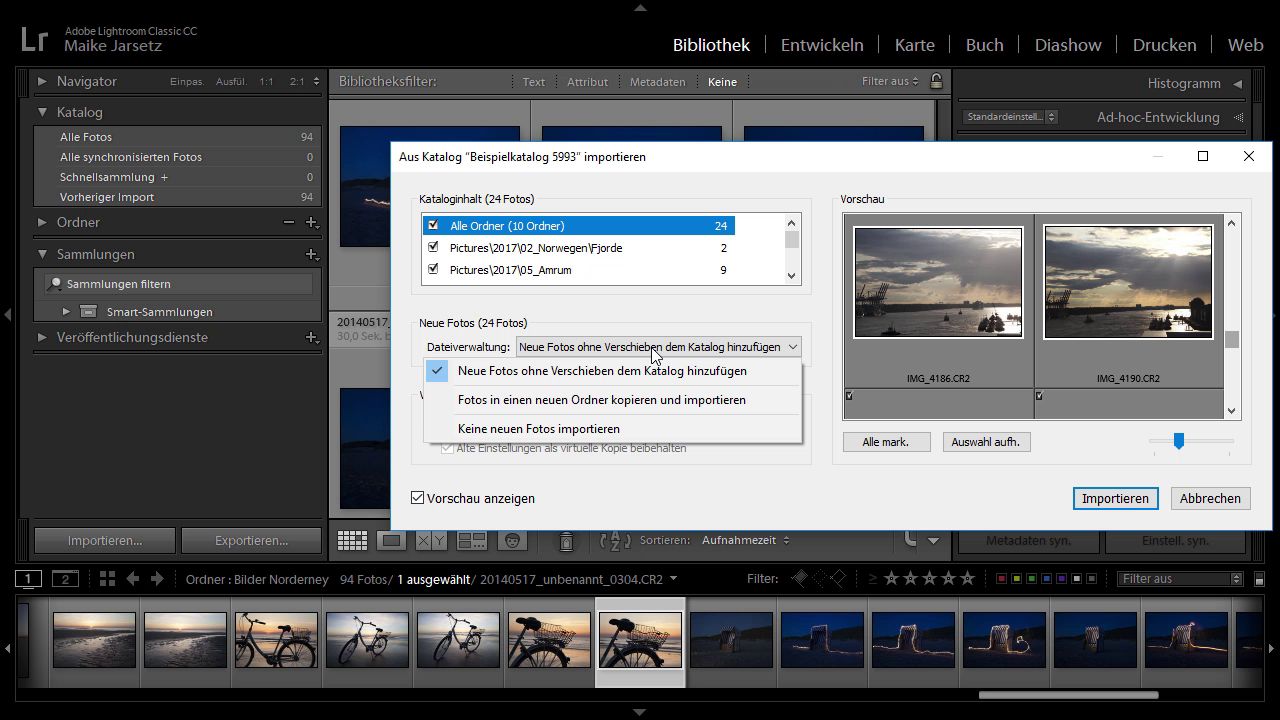Uncheck Pictures\2017\05_Amrum folder checkbox
1280x720 pixels.
tap(433, 269)
